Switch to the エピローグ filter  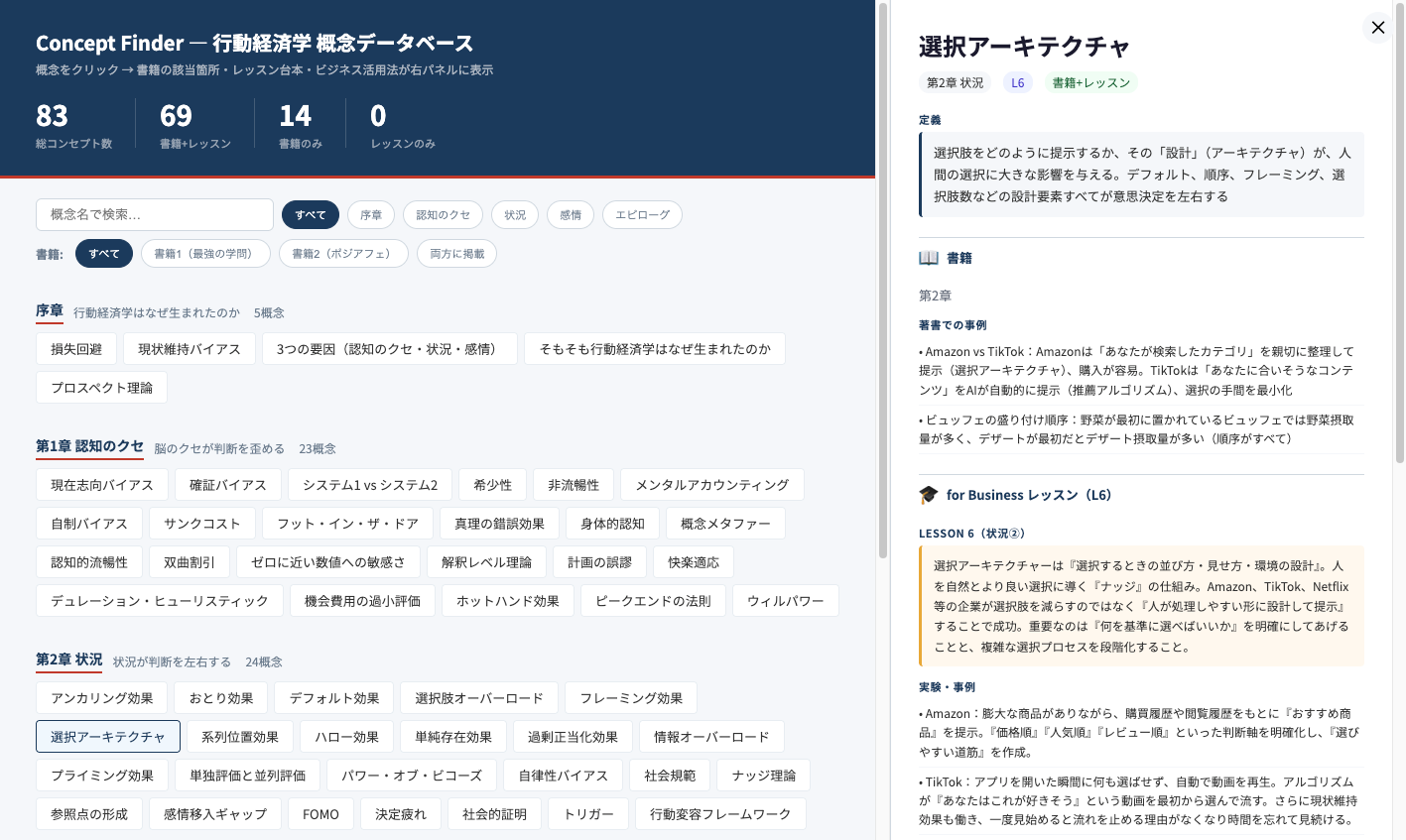pos(642,214)
